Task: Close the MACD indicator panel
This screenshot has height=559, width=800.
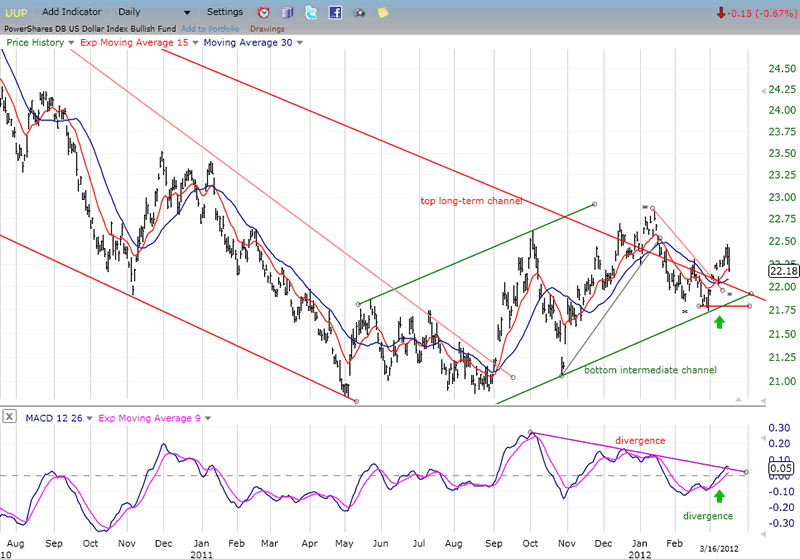Action: tap(7, 415)
